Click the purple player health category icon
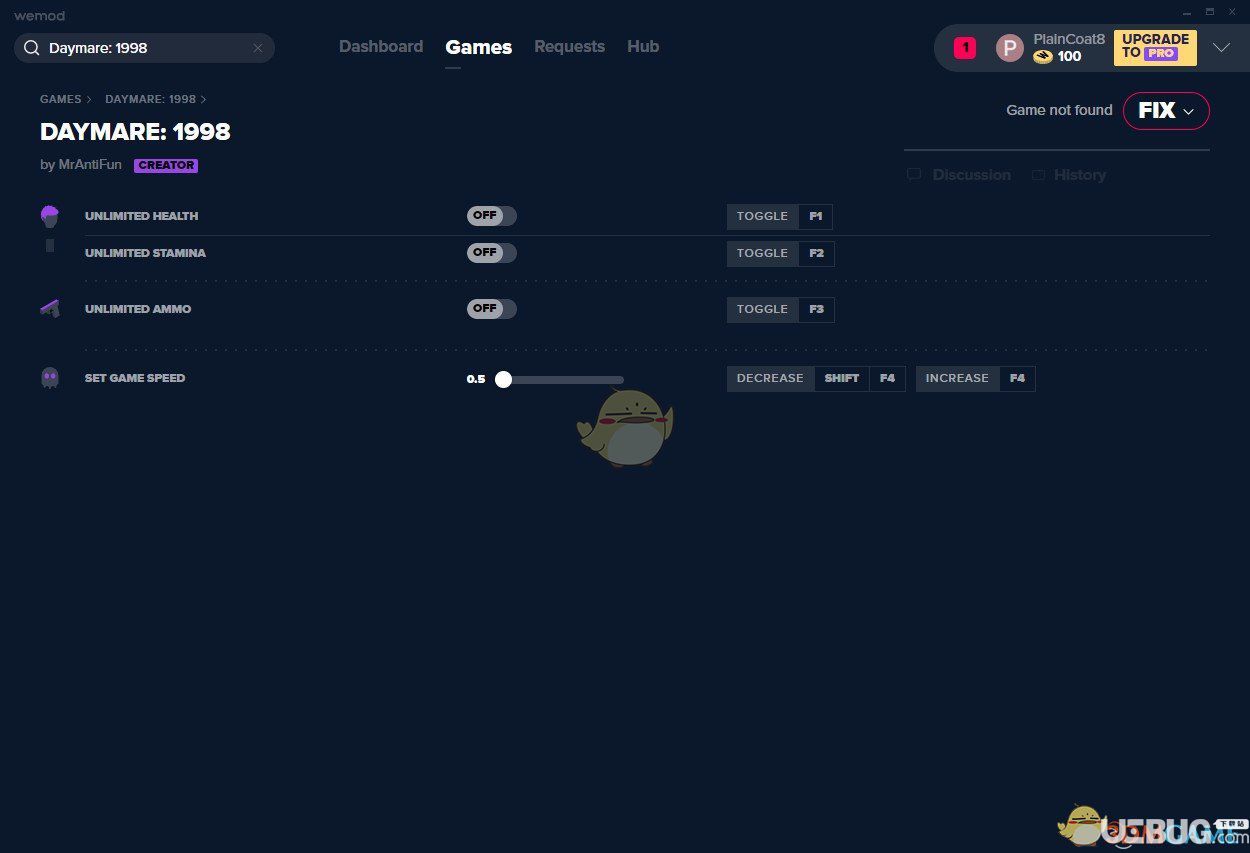The width and height of the screenshot is (1250, 853). pos(50,216)
